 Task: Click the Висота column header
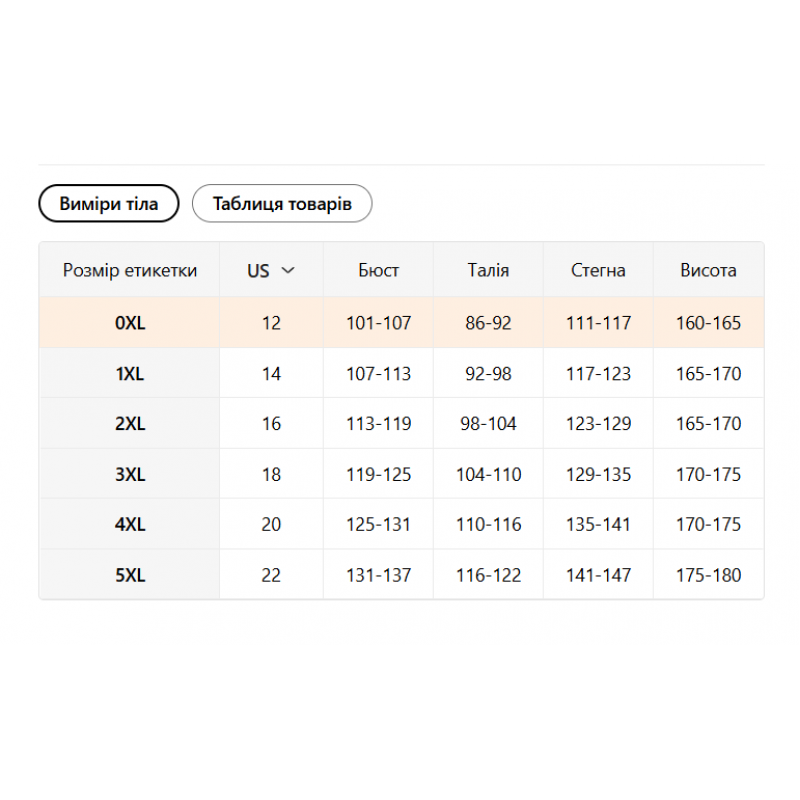click(x=708, y=270)
